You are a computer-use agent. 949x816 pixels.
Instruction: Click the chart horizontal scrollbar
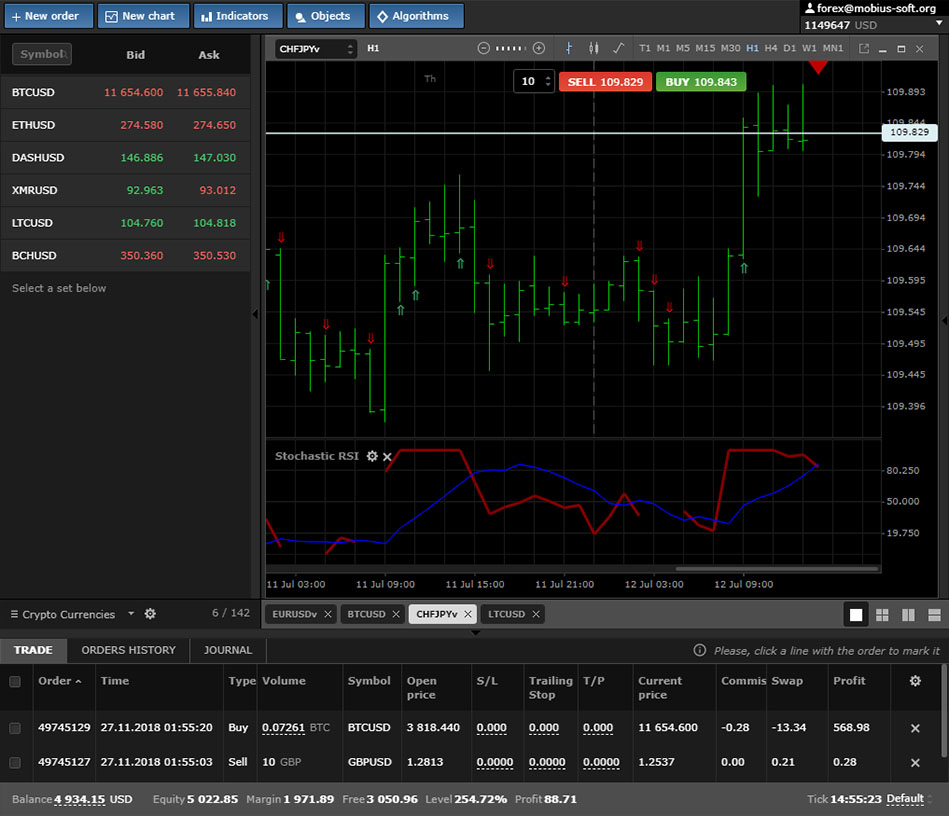point(777,569)
